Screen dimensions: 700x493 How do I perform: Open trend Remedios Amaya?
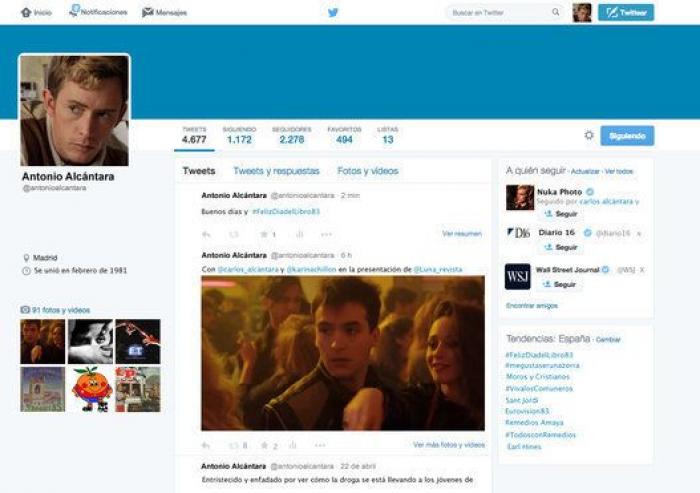click(x=534, y=423)
